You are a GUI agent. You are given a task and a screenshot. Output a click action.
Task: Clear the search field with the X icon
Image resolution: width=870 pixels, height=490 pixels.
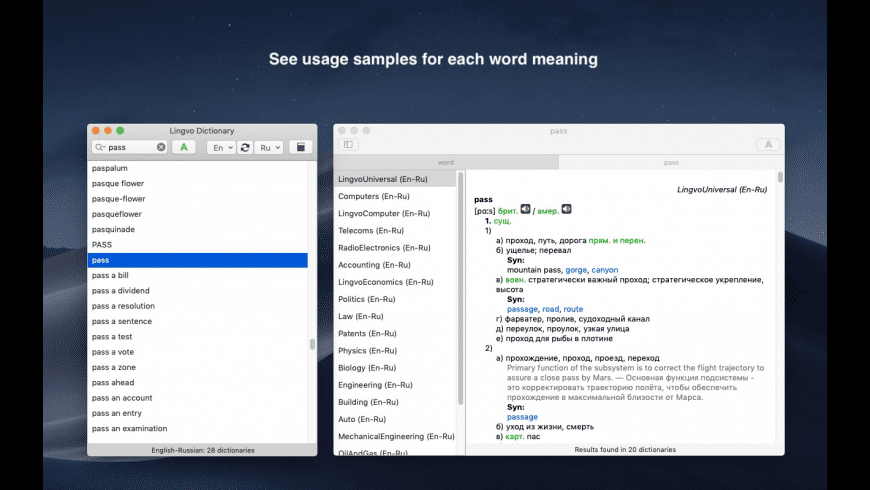(x=161, y=147)
